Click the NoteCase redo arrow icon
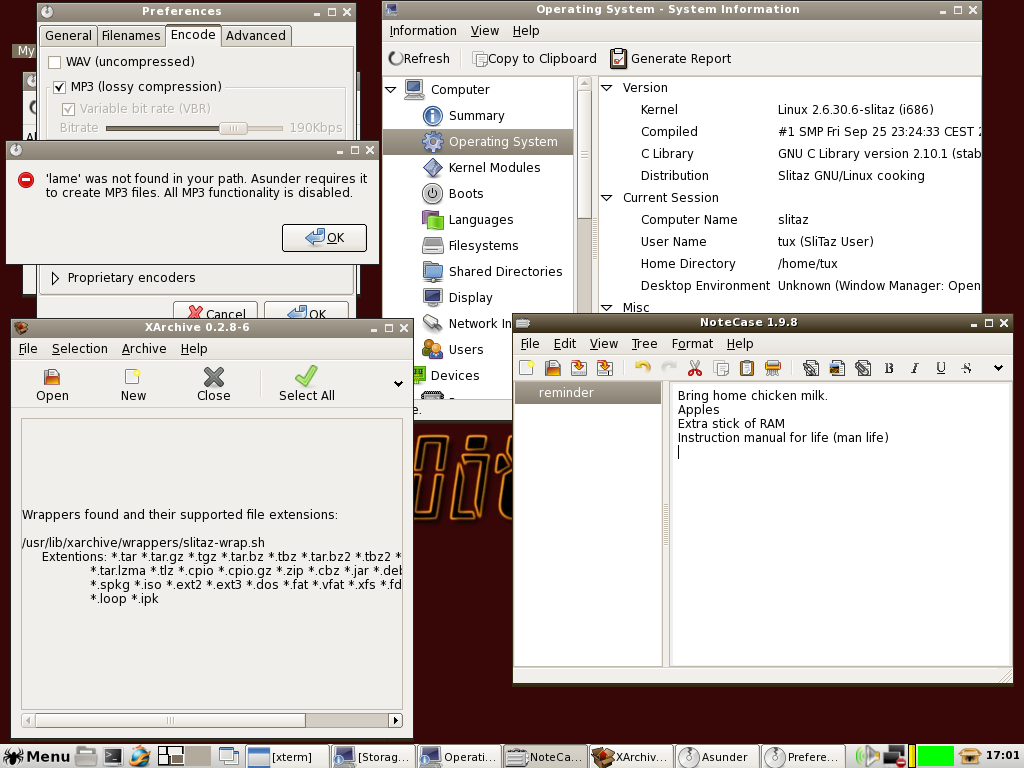The width and height of the screenshot is (1024, 768). [x=669, y=368]
